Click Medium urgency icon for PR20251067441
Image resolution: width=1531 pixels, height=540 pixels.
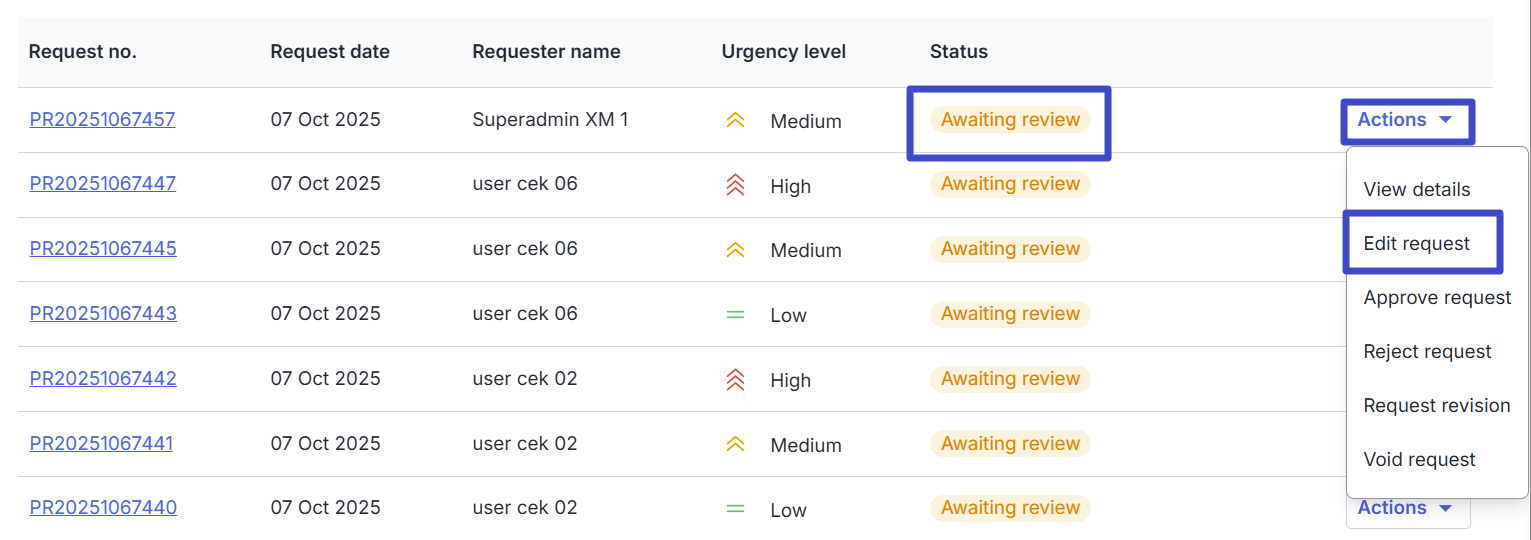click(735, 444)
